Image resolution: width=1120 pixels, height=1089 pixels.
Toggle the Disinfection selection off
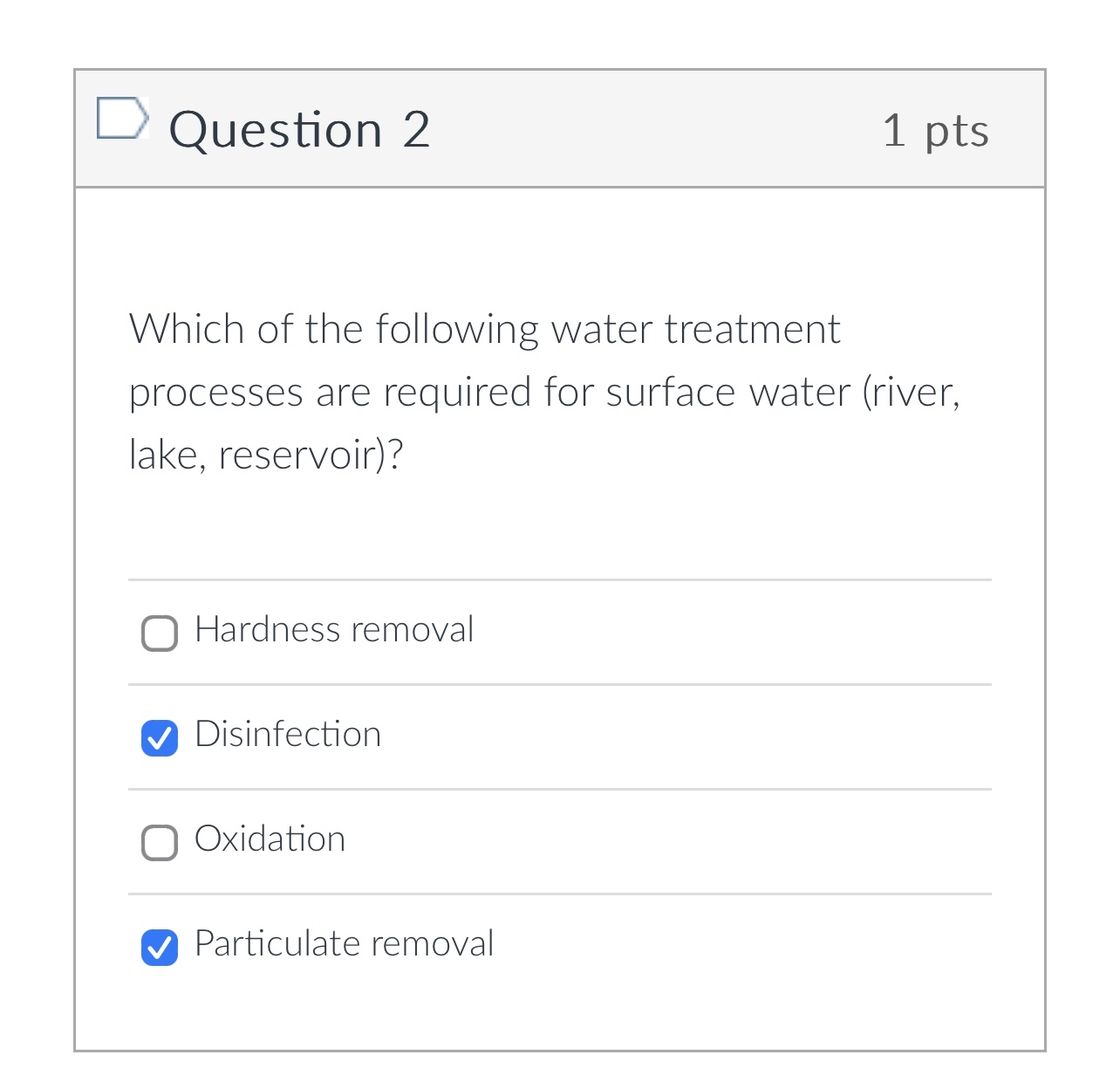(x=159, y=736)
